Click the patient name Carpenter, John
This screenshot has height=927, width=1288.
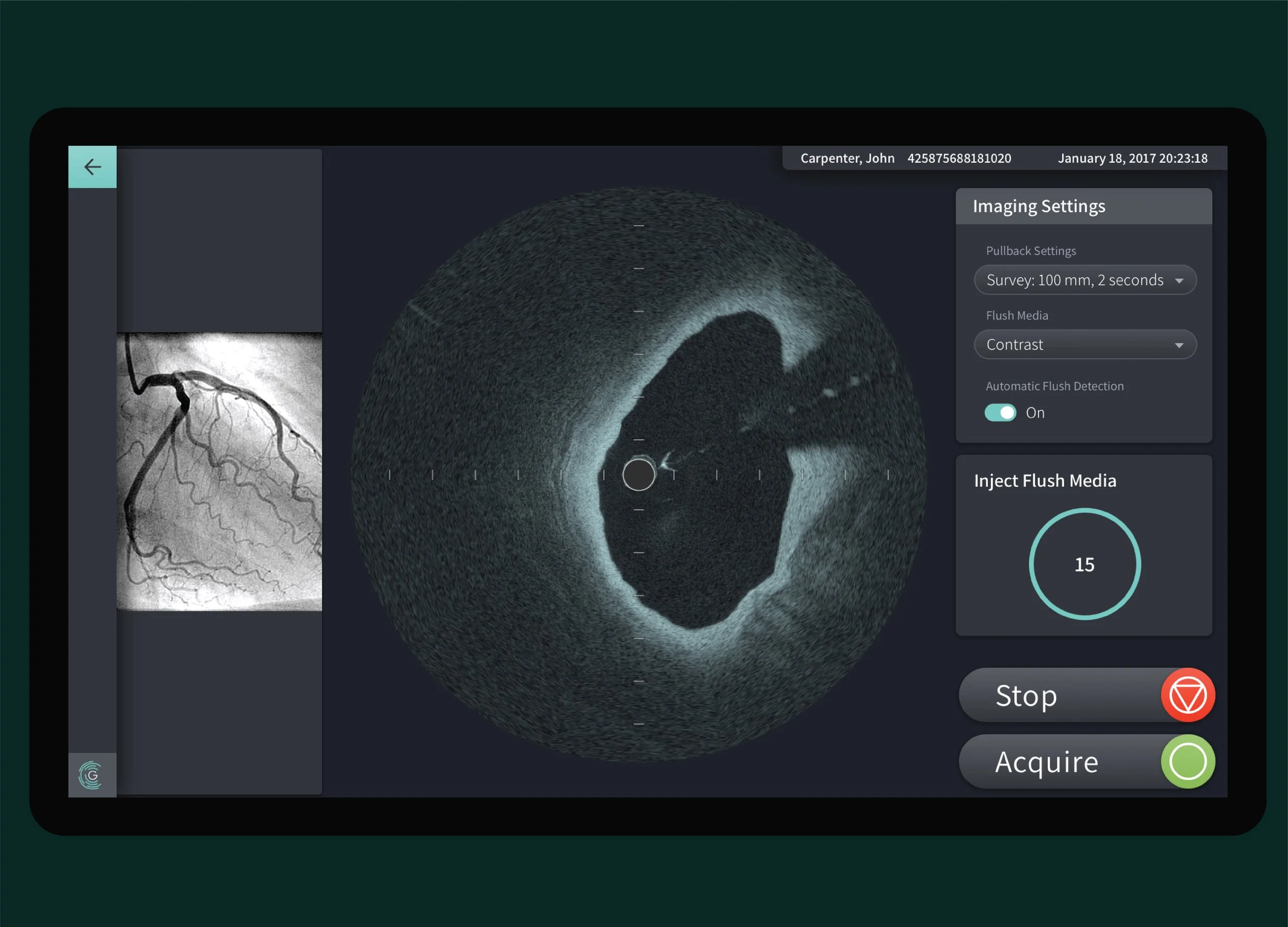coord(847,159)
